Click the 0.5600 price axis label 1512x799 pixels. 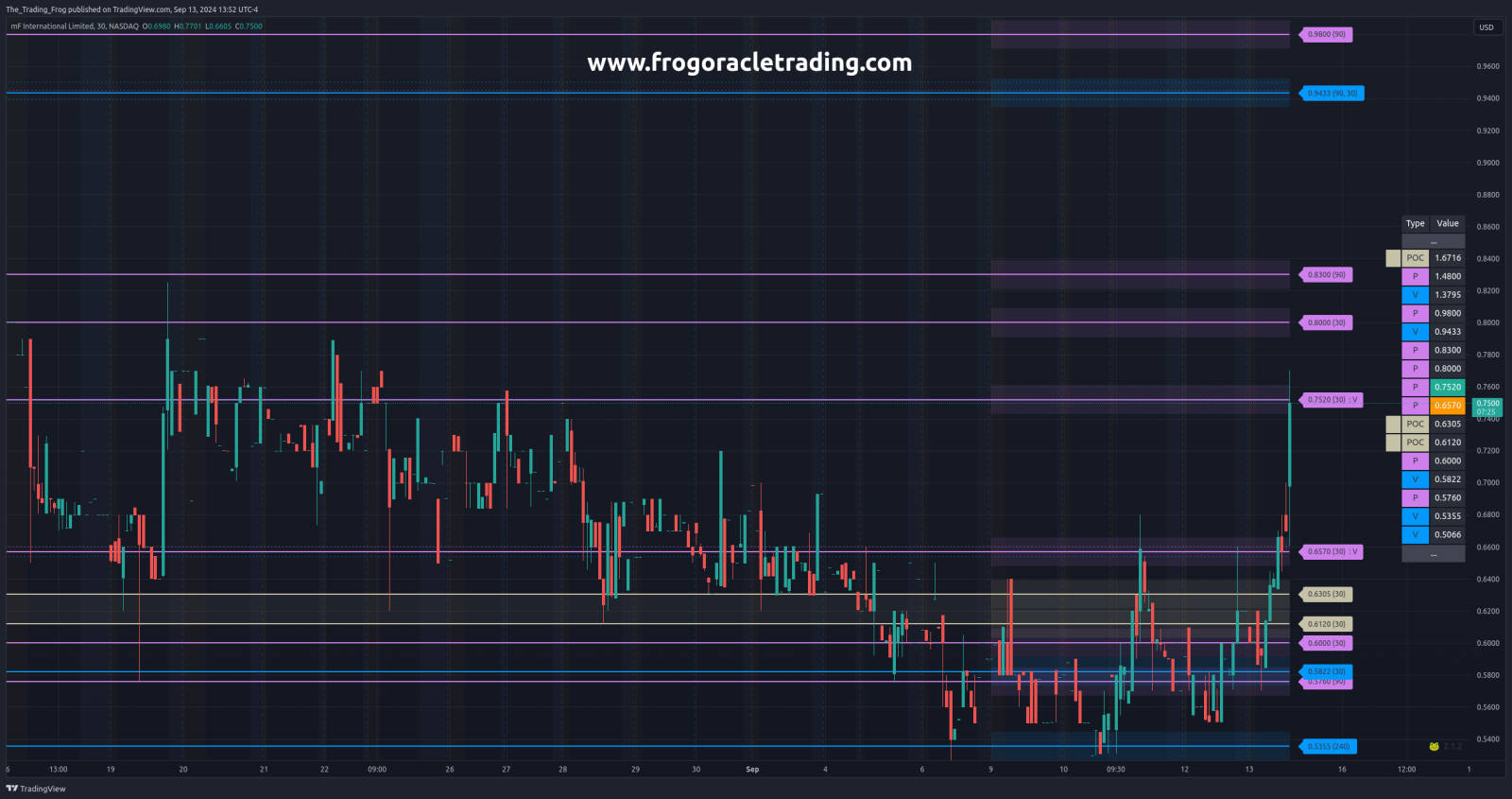1487,707
